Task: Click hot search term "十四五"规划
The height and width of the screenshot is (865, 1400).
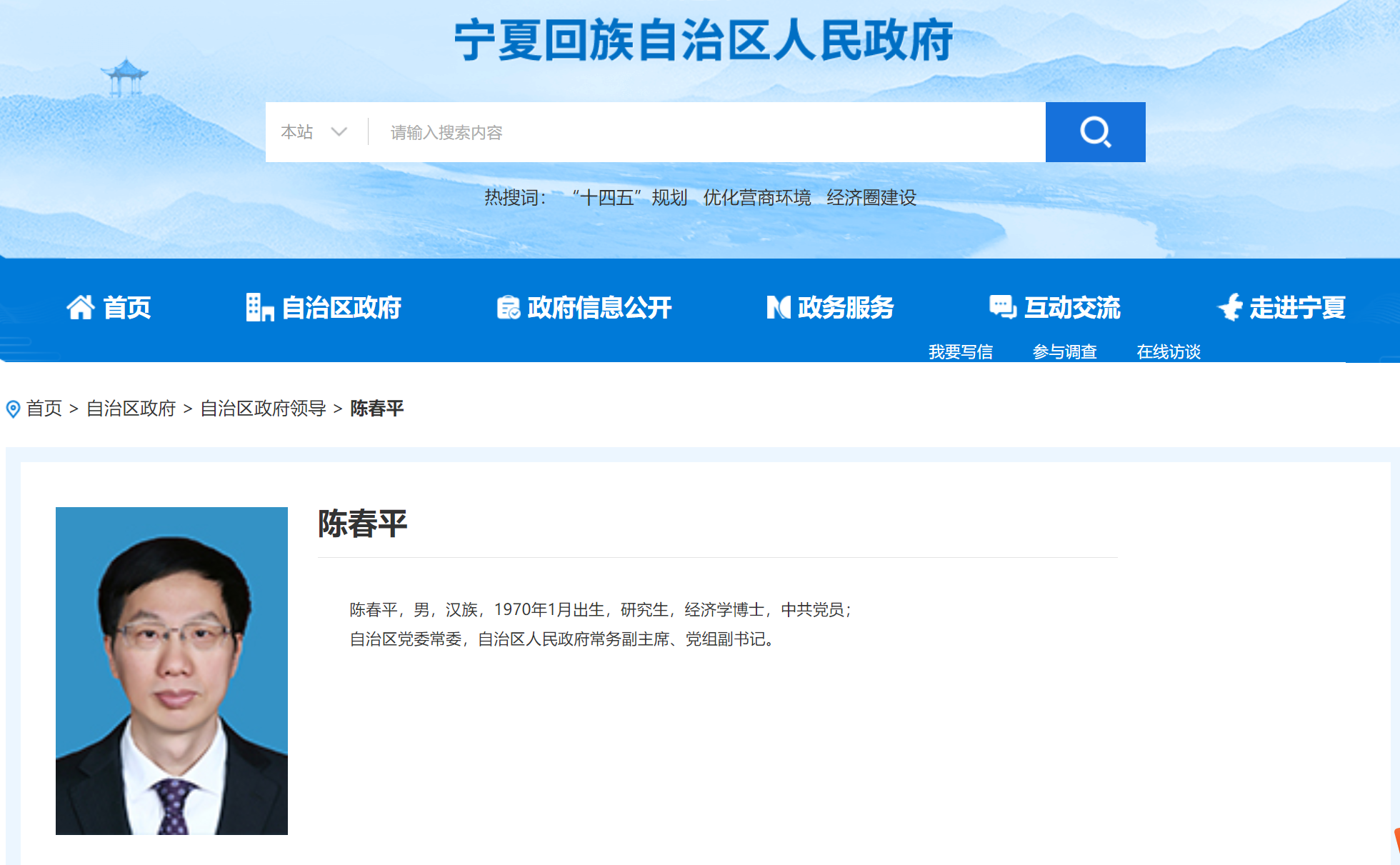Action: (x=629, y=198)
